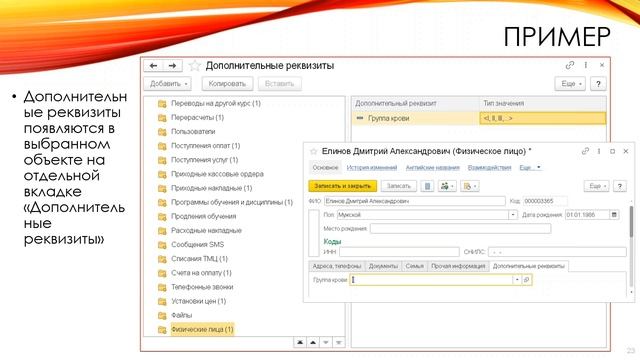Select the Переводы на другой курс folder icon
Viewport: 640px width, 360px height.
coord(162,104)
